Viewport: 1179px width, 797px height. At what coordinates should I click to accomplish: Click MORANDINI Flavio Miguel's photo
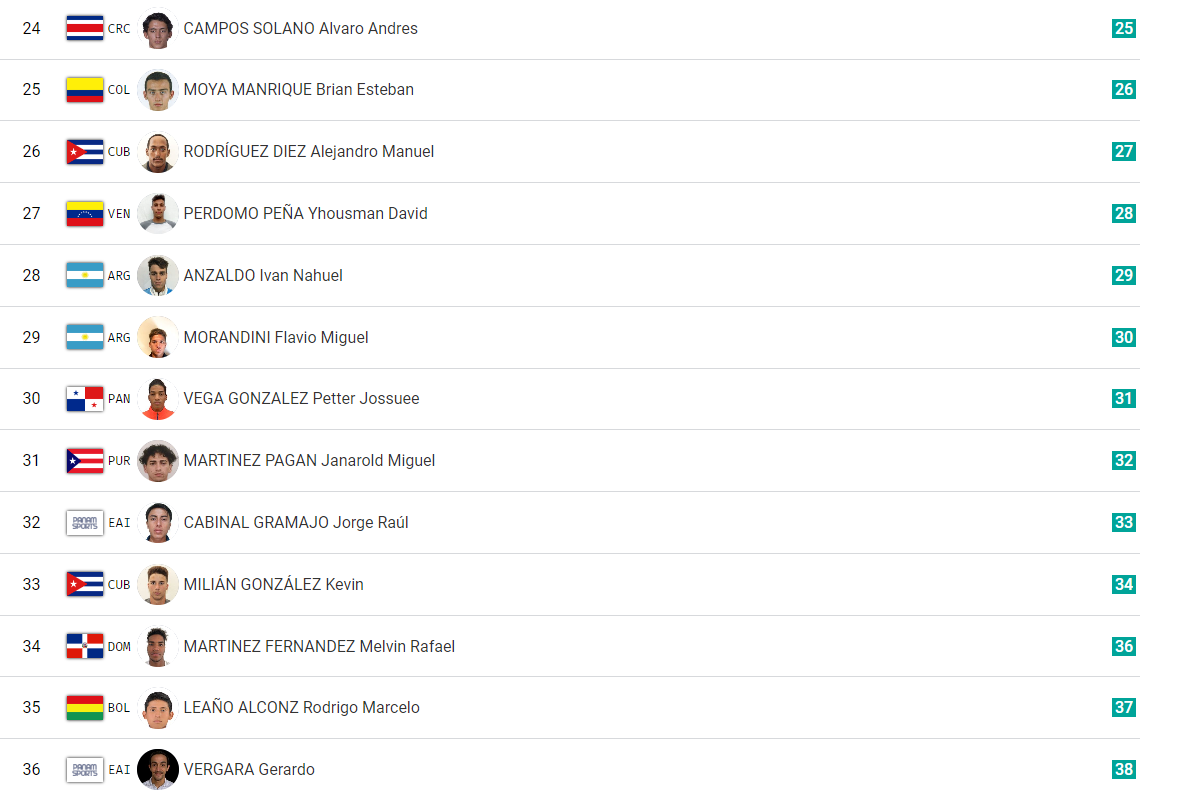[x=158, y=338]
